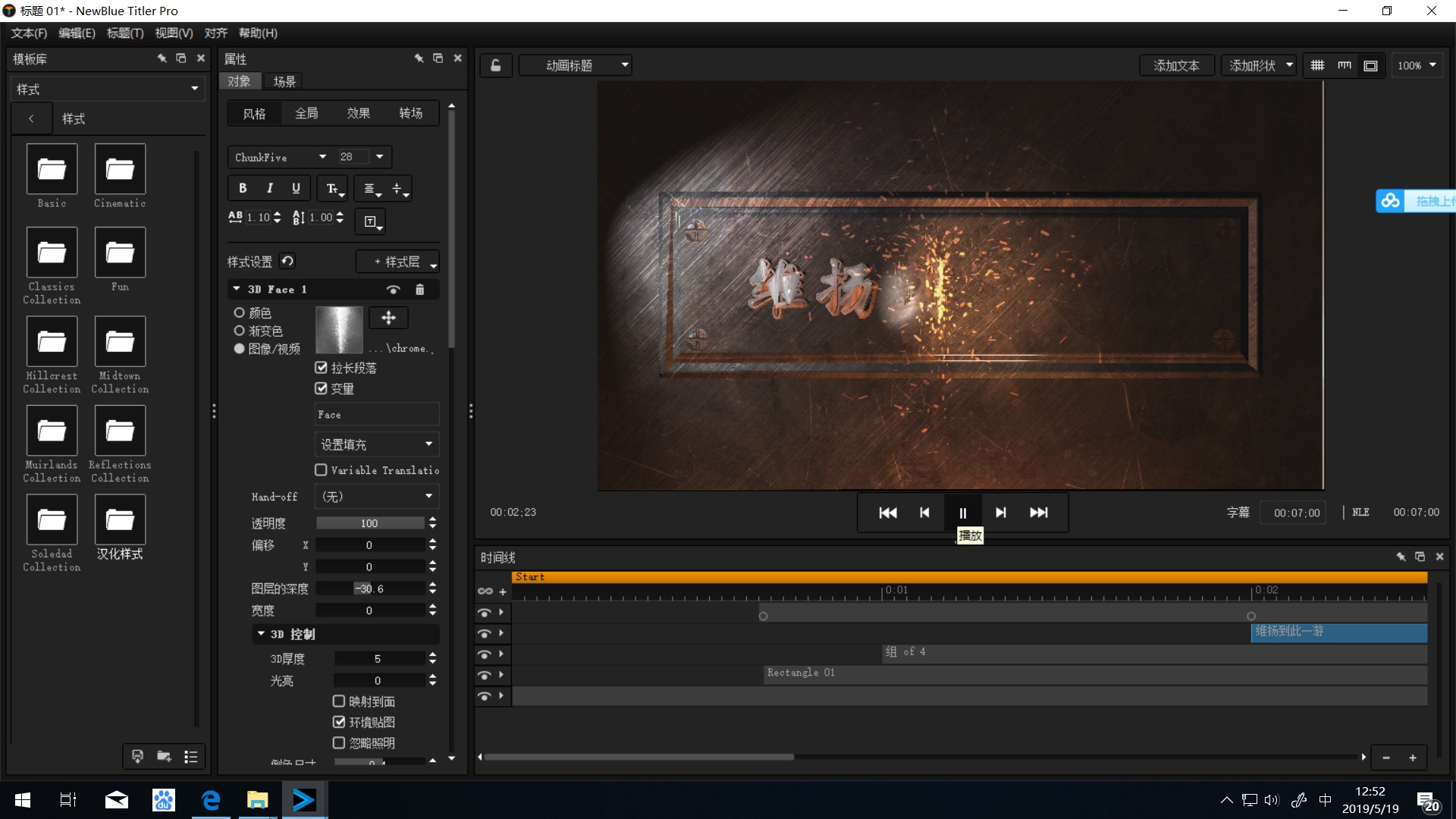Jump to the start of playback

pos(888,513)
